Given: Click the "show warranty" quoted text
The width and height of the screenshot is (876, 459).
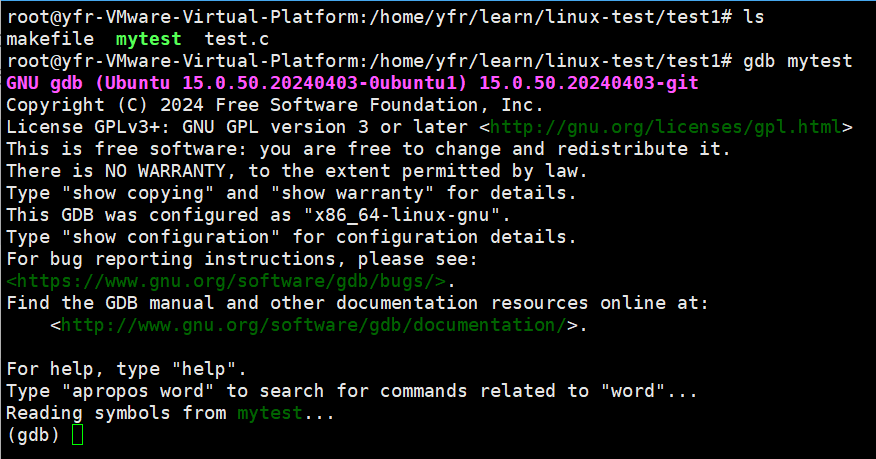Looking at the screenshot, I should click(352, 194).
